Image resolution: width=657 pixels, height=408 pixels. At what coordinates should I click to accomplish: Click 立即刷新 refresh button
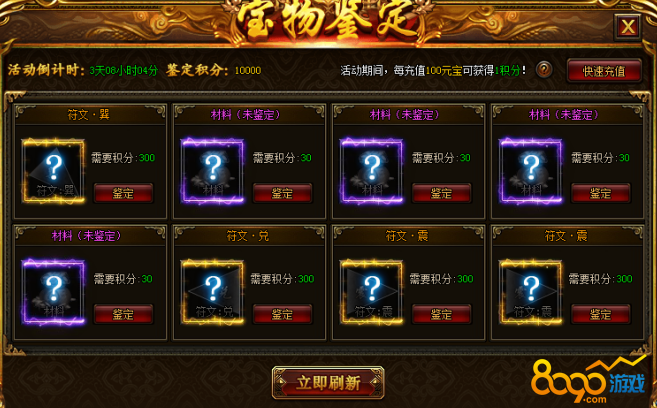[x=328, y=382]
